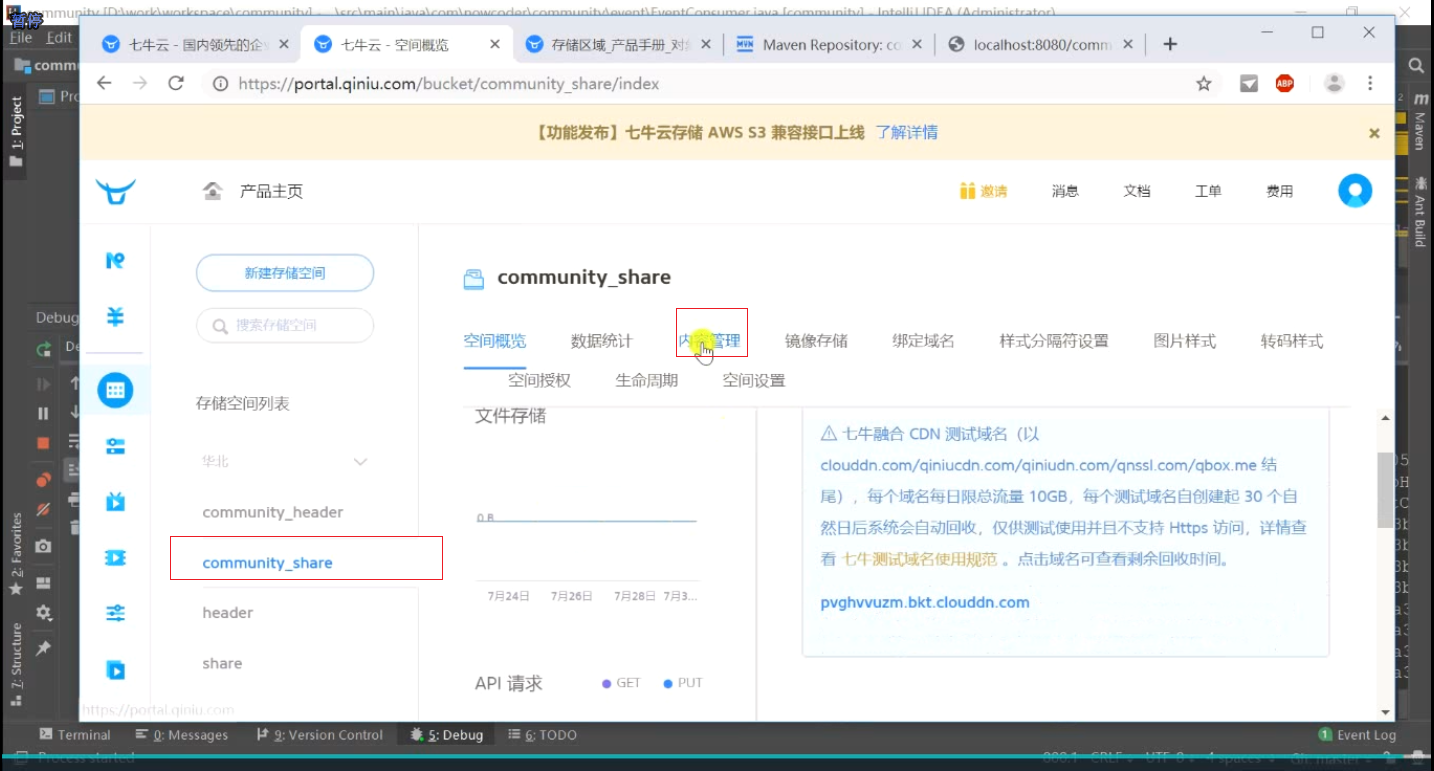
Task: Reload the page with the refresh icon
Action: [176, 84]
